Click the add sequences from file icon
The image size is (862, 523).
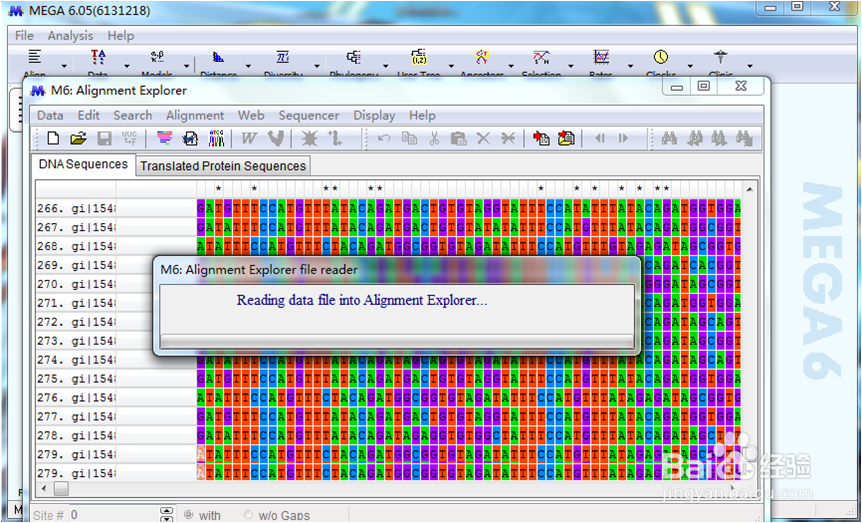566,139
